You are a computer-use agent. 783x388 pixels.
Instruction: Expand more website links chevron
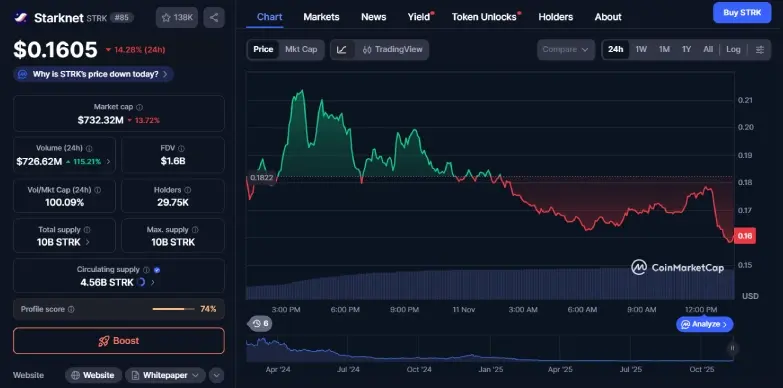click(216, 375)
